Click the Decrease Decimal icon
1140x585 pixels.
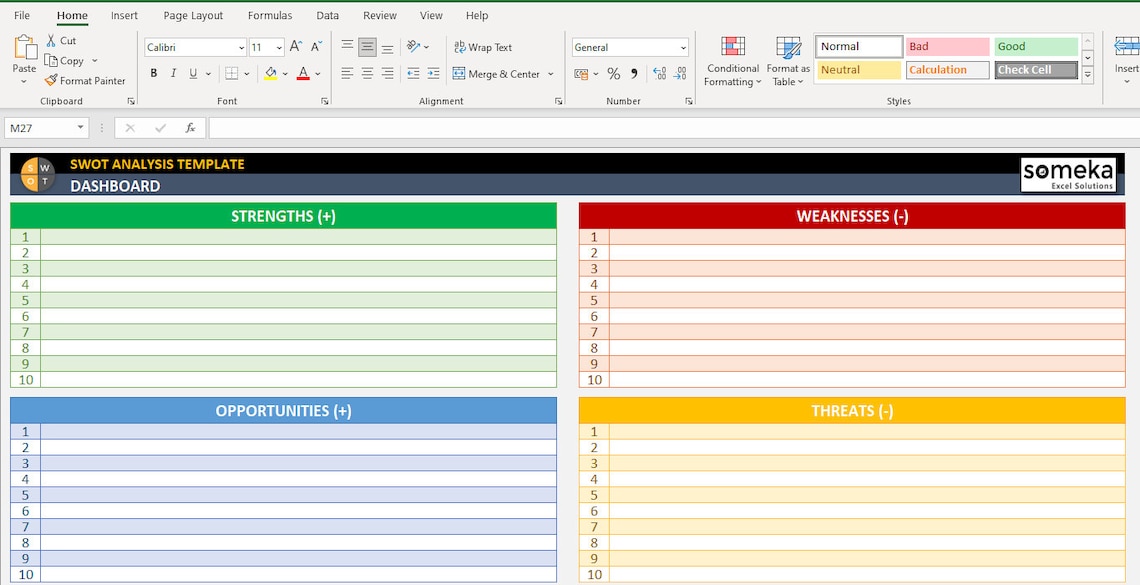[x=681, y=73]
